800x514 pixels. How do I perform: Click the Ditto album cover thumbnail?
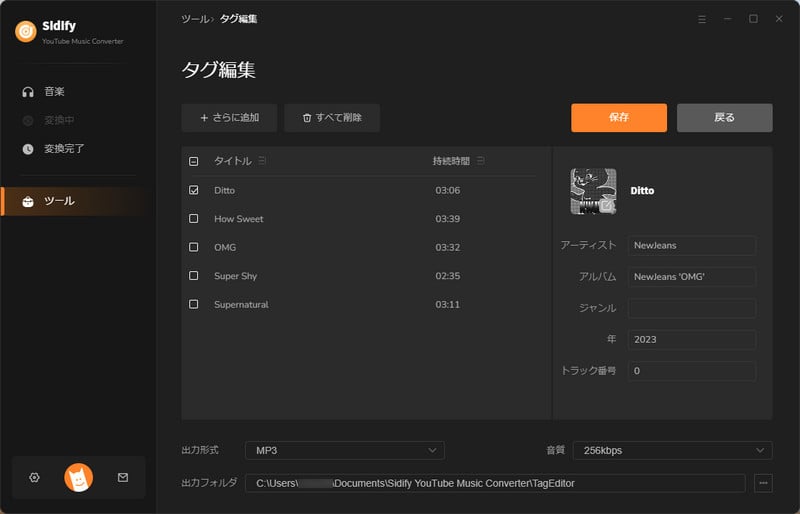(593, 191)
